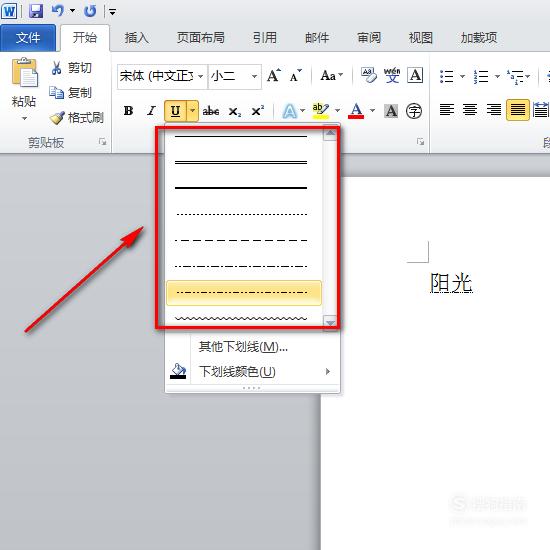Toggle the Justify alignment button
The width and height of the screenshot is (550, 550).
pos(517,110)
